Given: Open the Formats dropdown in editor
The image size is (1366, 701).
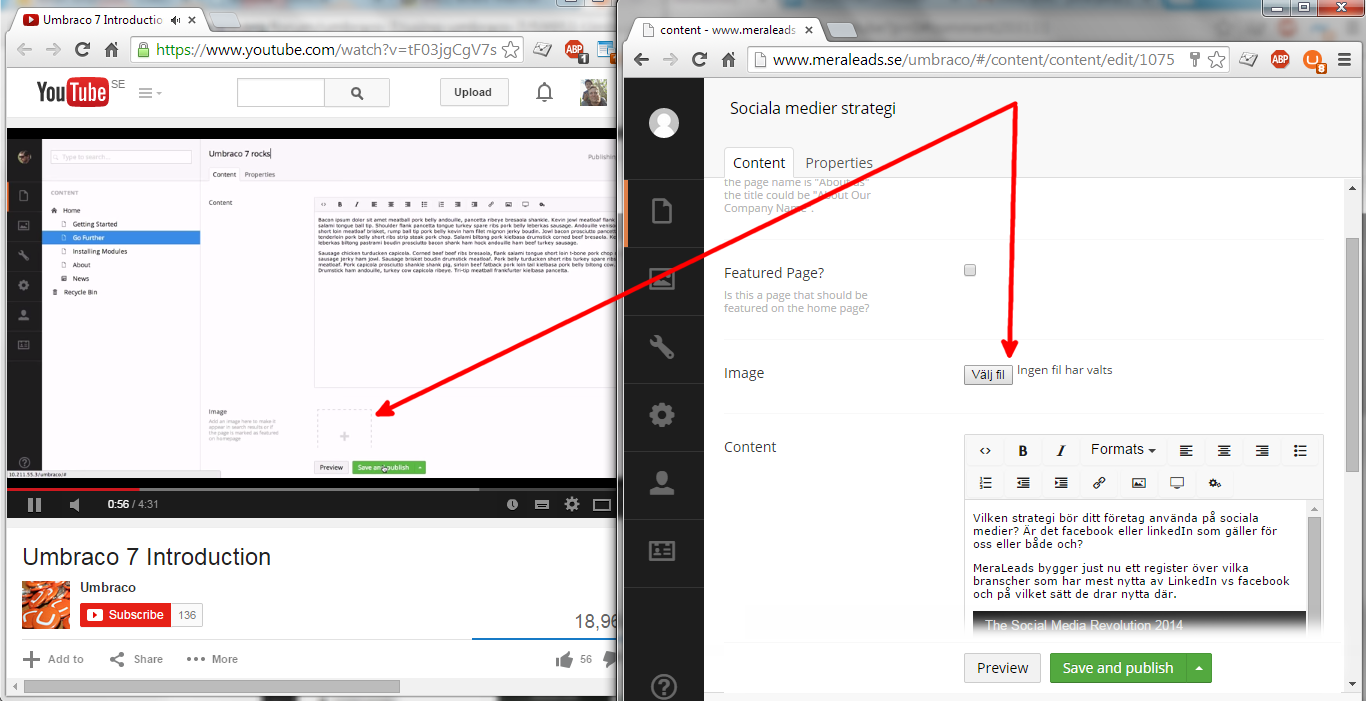Looking at the screenshot, I should (1123, 450).
